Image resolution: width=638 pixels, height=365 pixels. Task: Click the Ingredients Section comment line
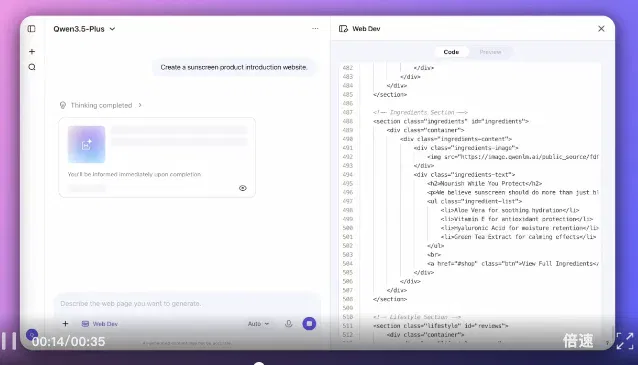pyautogui.click(x=420, y=112)
